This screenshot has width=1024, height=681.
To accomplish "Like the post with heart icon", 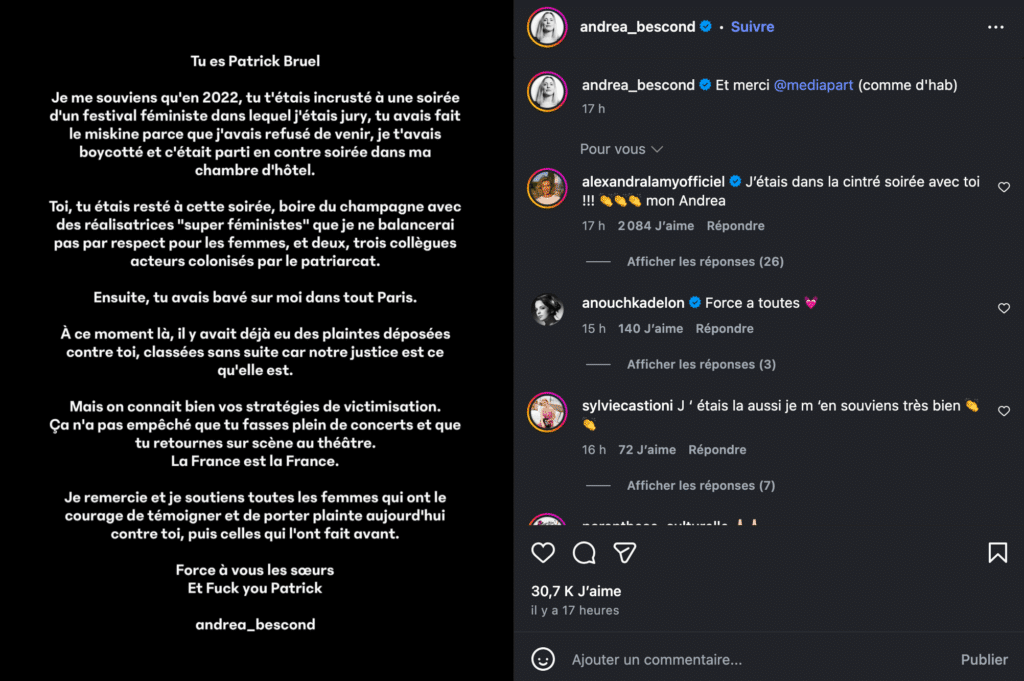I will coord(543,553).
